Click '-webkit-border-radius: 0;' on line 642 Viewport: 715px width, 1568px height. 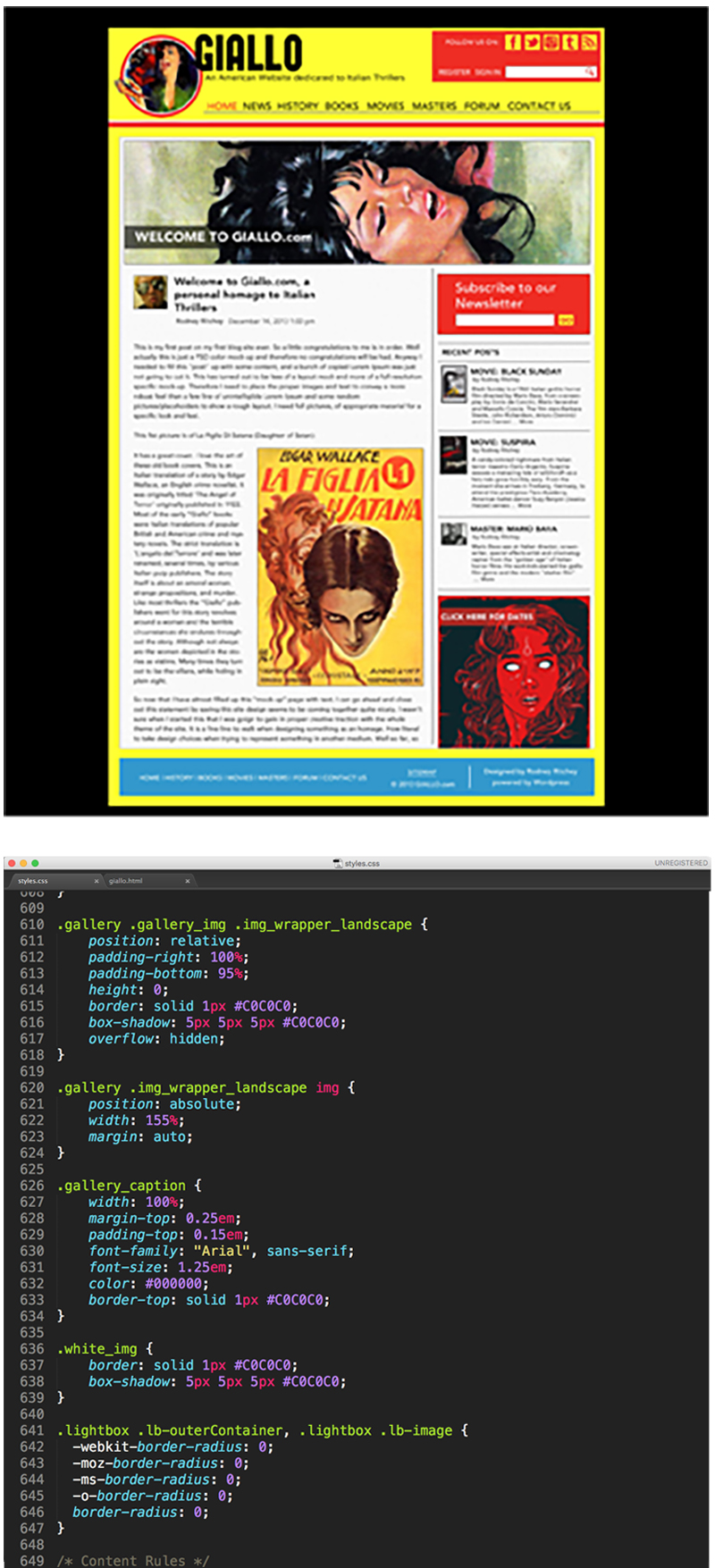173,1446
